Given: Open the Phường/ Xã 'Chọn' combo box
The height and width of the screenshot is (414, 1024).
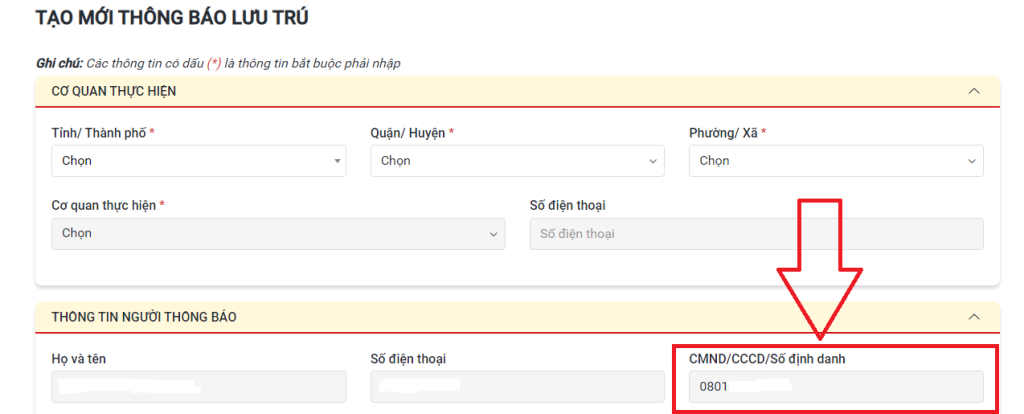Looking at the screenshot, I should click(x=828, y=161).
